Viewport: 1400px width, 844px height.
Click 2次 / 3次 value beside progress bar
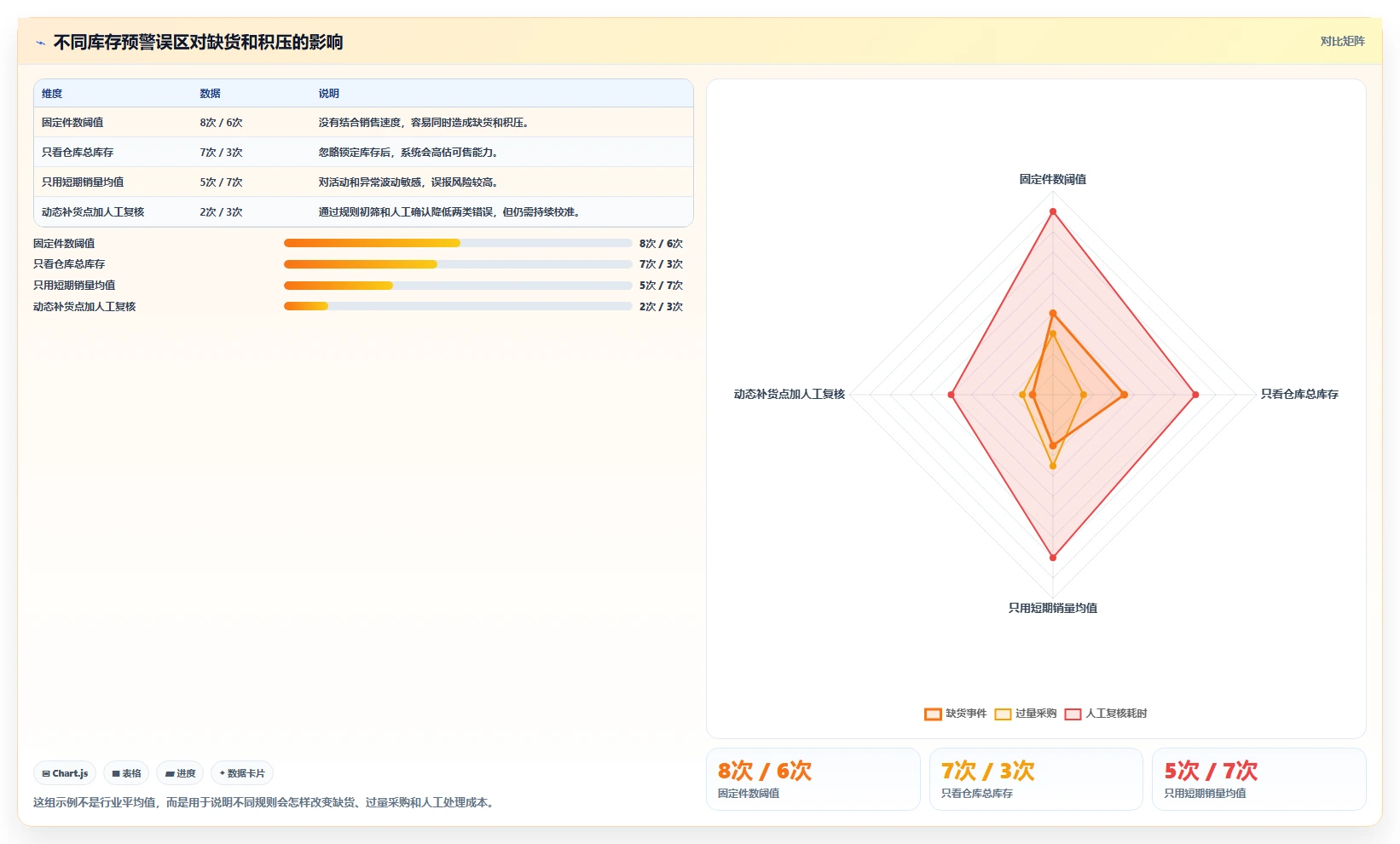click(661, 307)
